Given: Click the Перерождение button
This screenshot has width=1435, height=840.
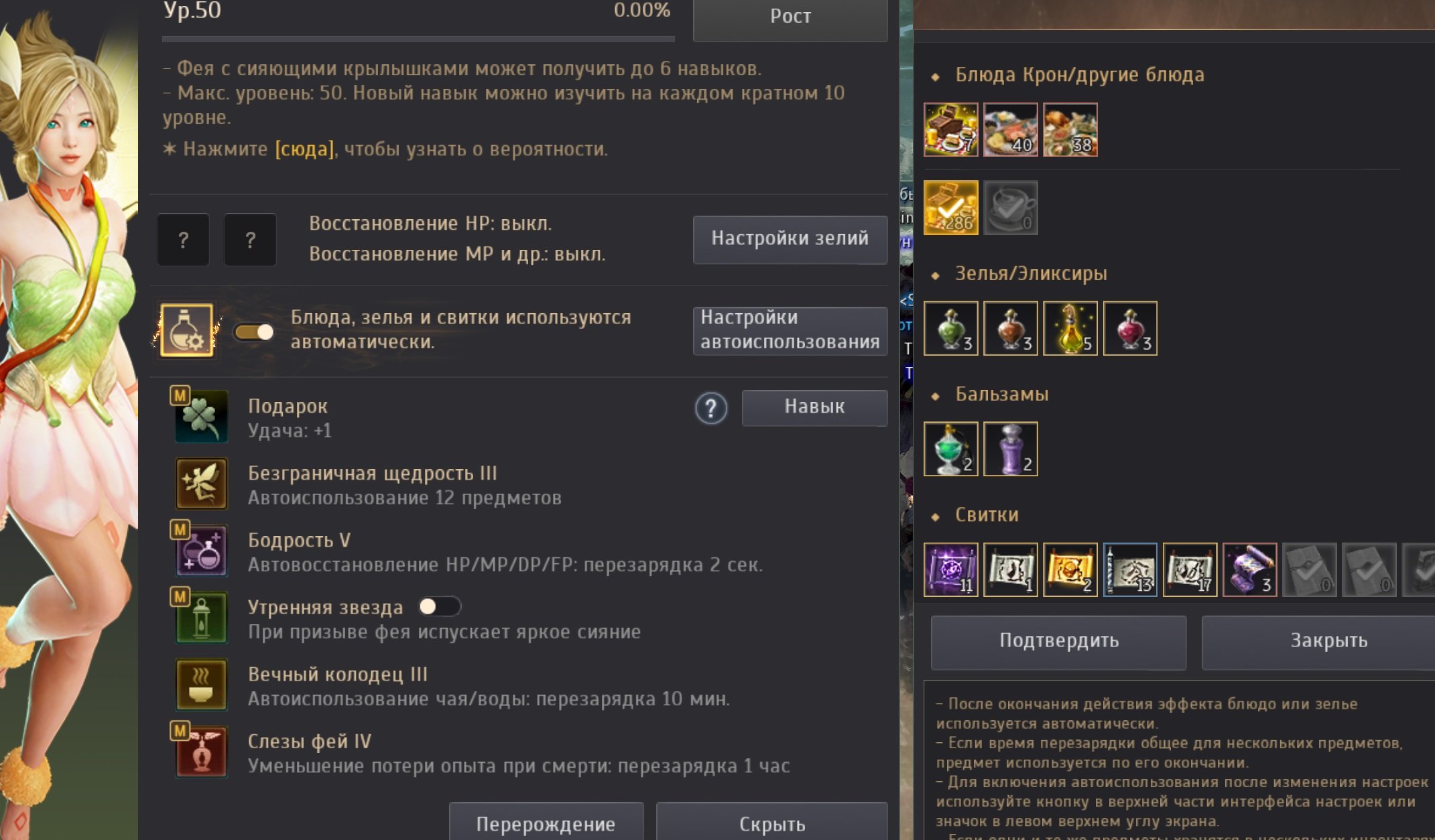Looking at the screenshot, I should pos(546,823).
